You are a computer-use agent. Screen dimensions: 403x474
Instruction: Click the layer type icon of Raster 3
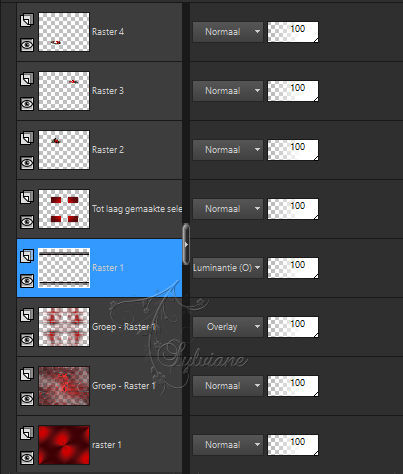coord(27,79)
